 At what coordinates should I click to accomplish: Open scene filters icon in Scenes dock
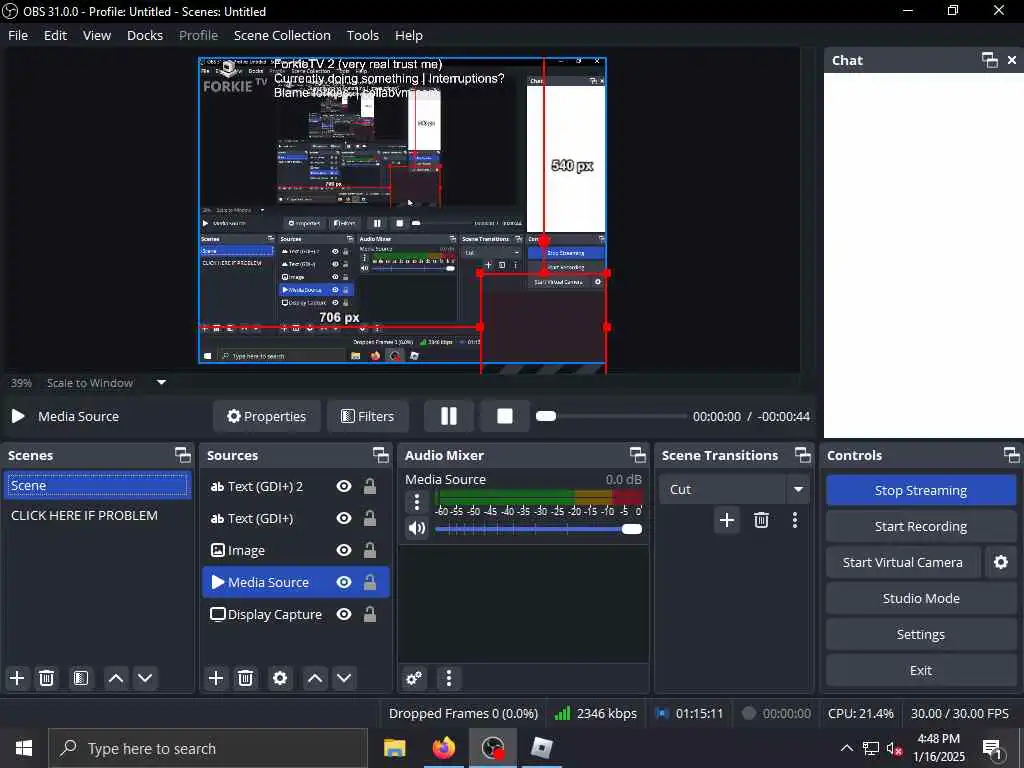point(81,678)
